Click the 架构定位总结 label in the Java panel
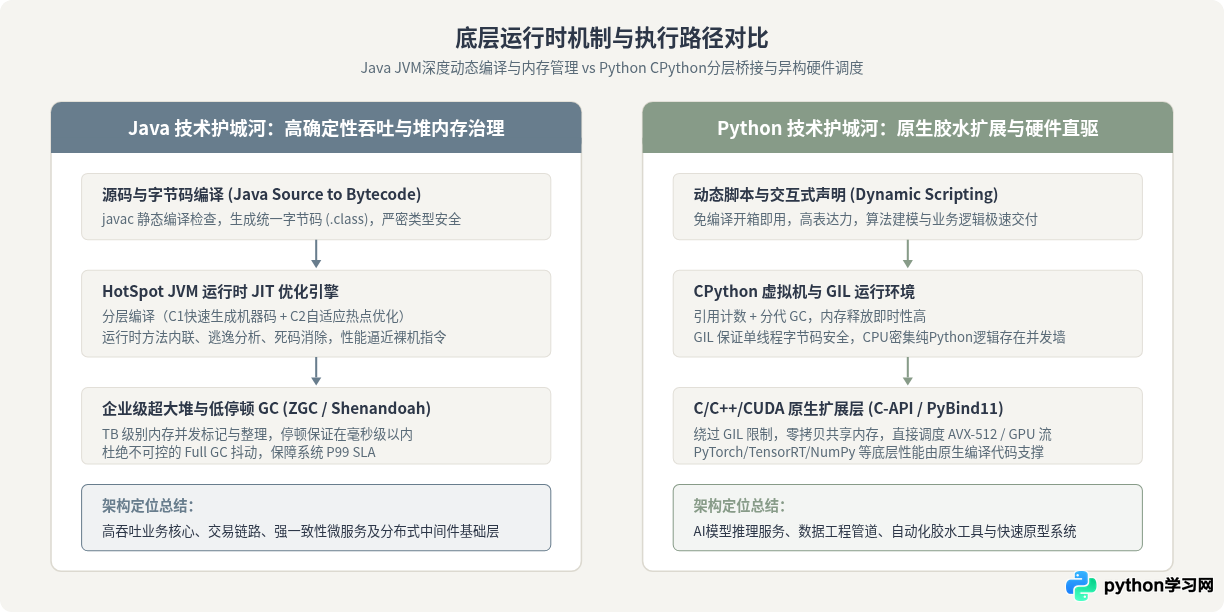Viewport: 1224px width, 612px height. 148,505
